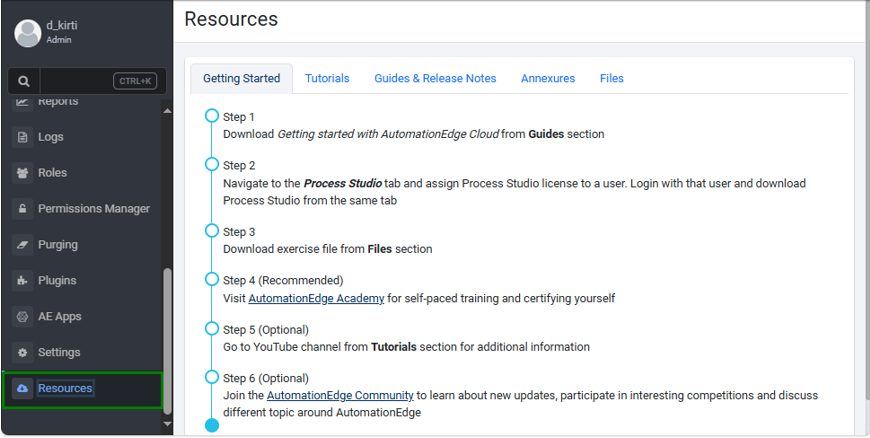Switch to the Tutorials tab

coord(327,78)
